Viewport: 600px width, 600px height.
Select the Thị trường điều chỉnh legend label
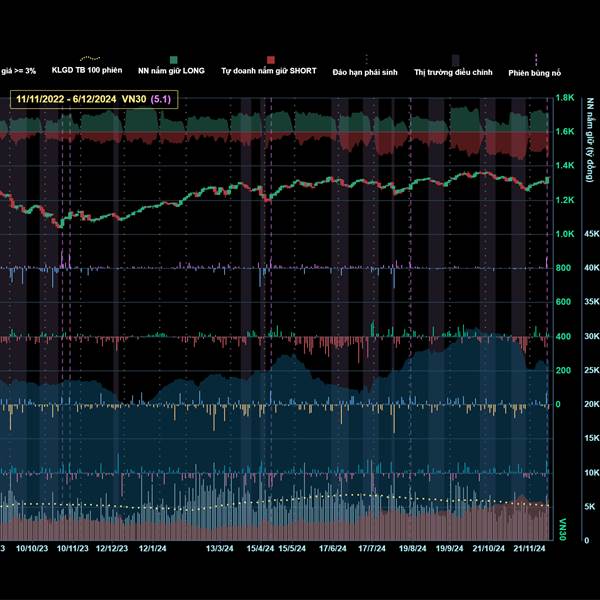coord(453,72)
